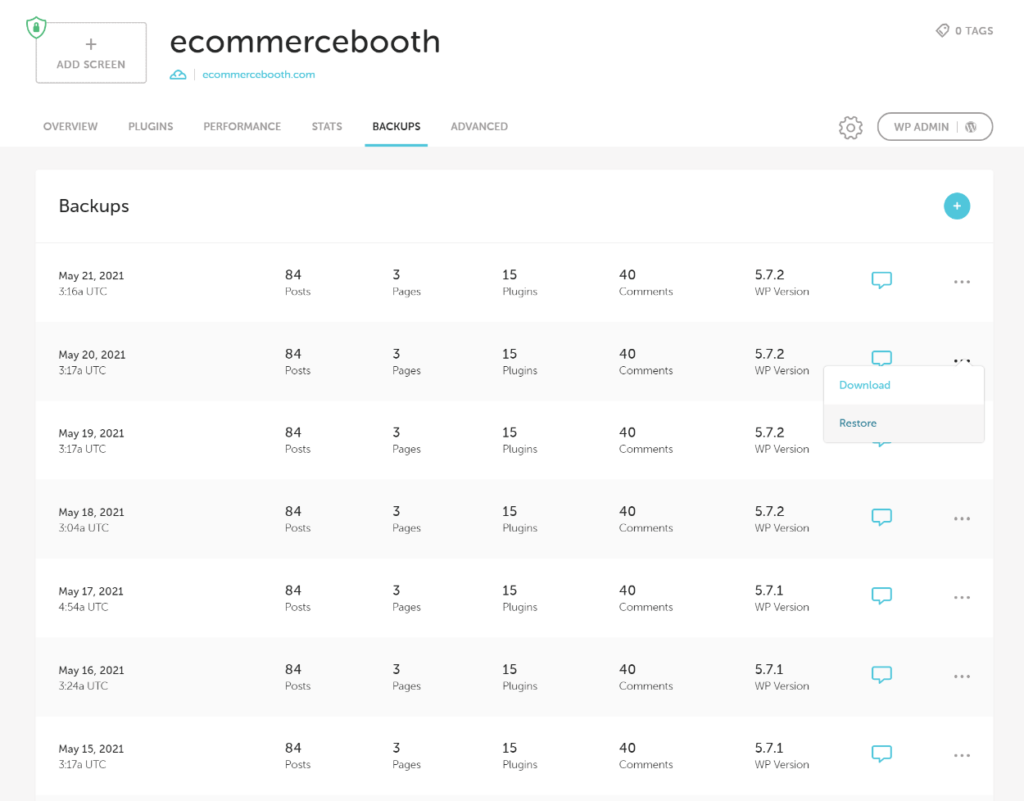Switch to the Stats tab
The image size is (1024, 801).
click(x=327, y=127)
